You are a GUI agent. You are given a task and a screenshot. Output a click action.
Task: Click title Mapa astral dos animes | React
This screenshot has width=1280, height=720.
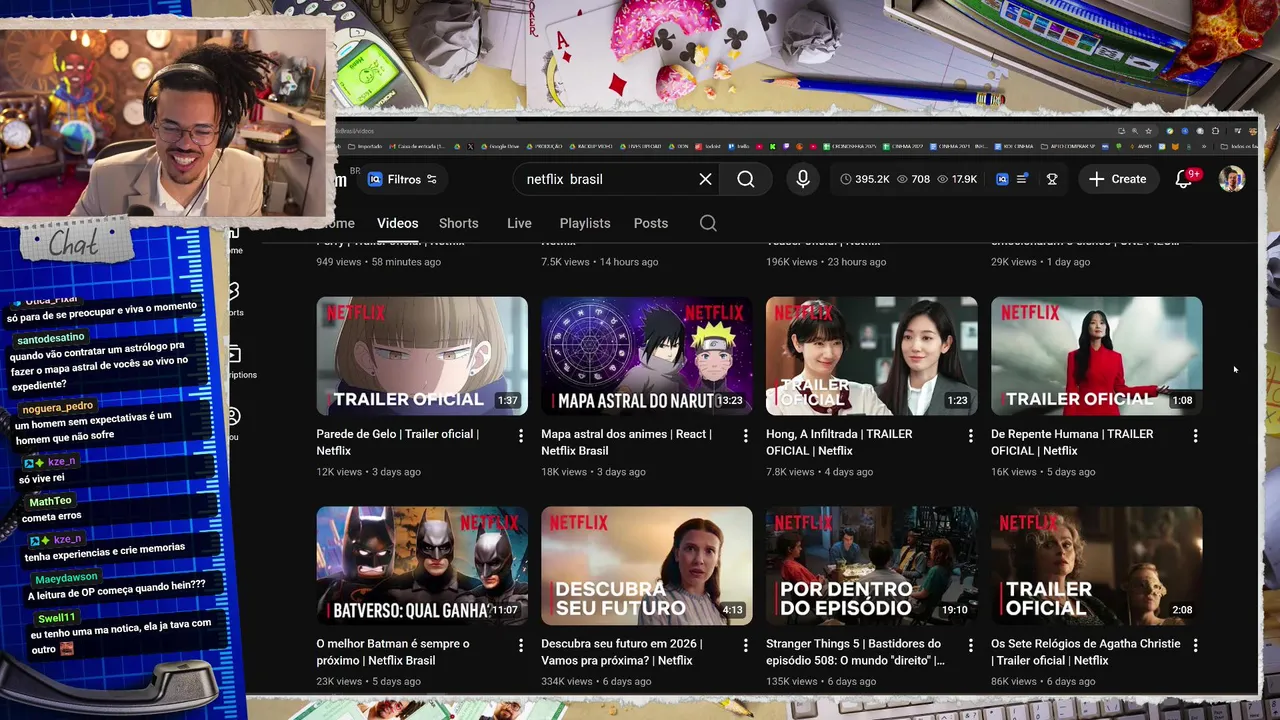(626, 442)
